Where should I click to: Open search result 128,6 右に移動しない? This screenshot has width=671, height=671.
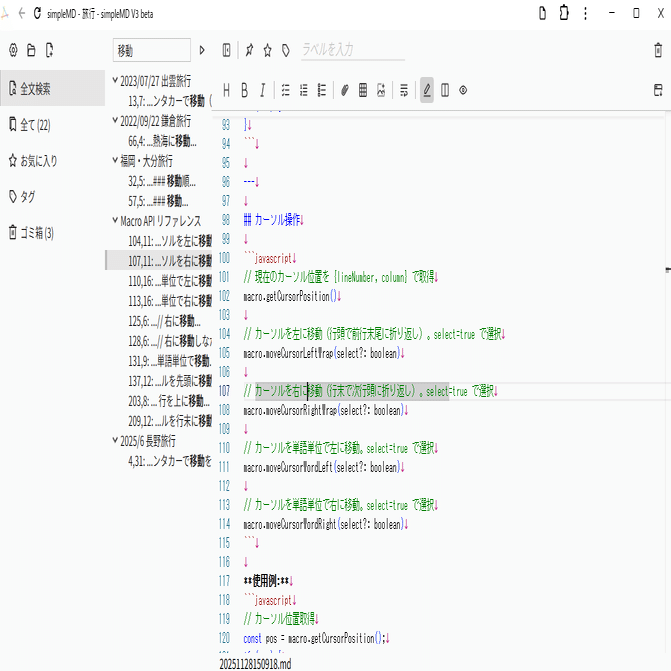[159, 341]
